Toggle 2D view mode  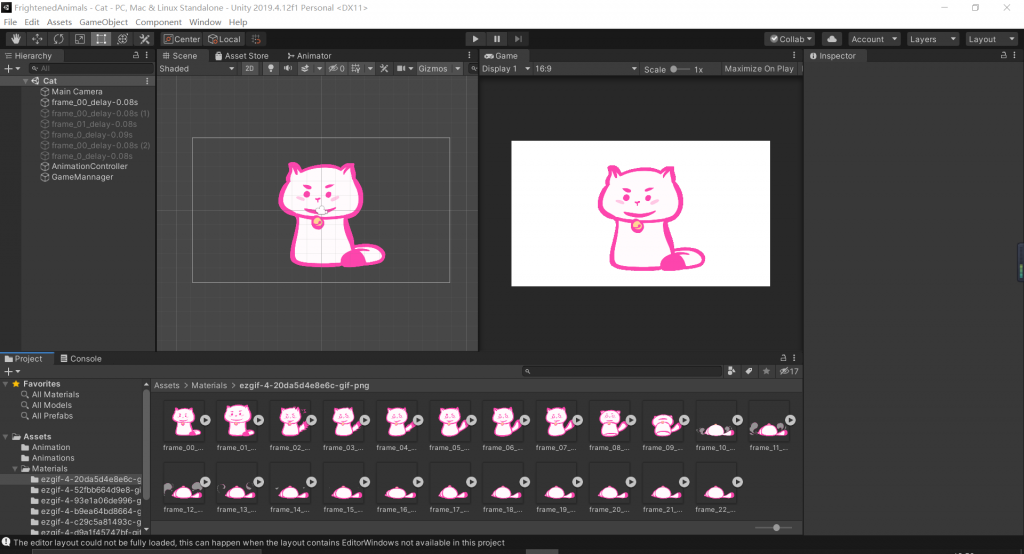pos(249,69)
